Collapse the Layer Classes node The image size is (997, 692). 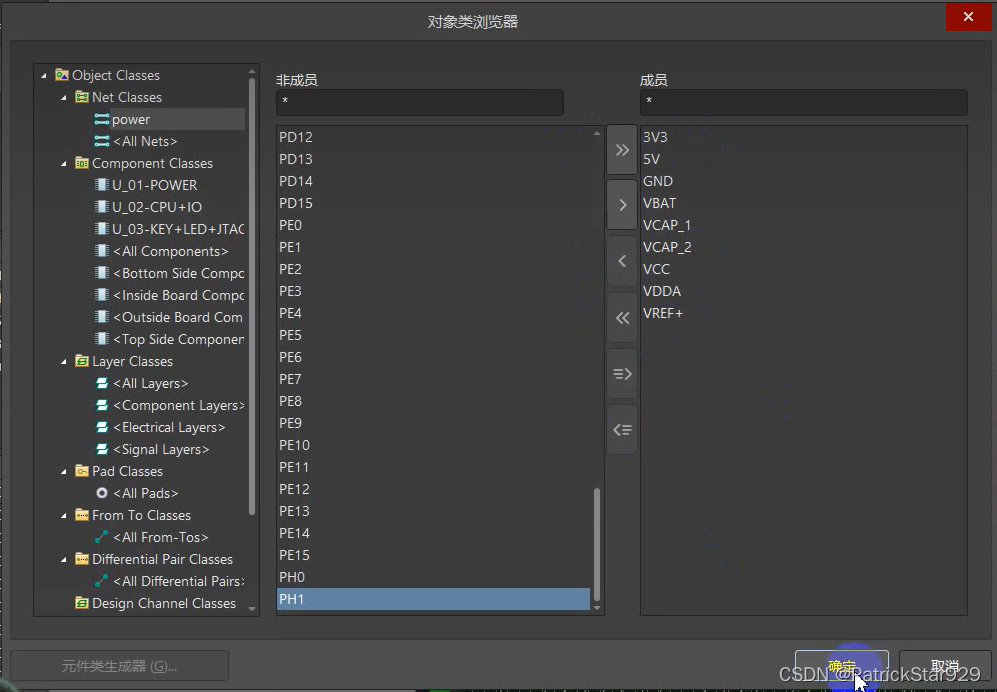point(65,362)
